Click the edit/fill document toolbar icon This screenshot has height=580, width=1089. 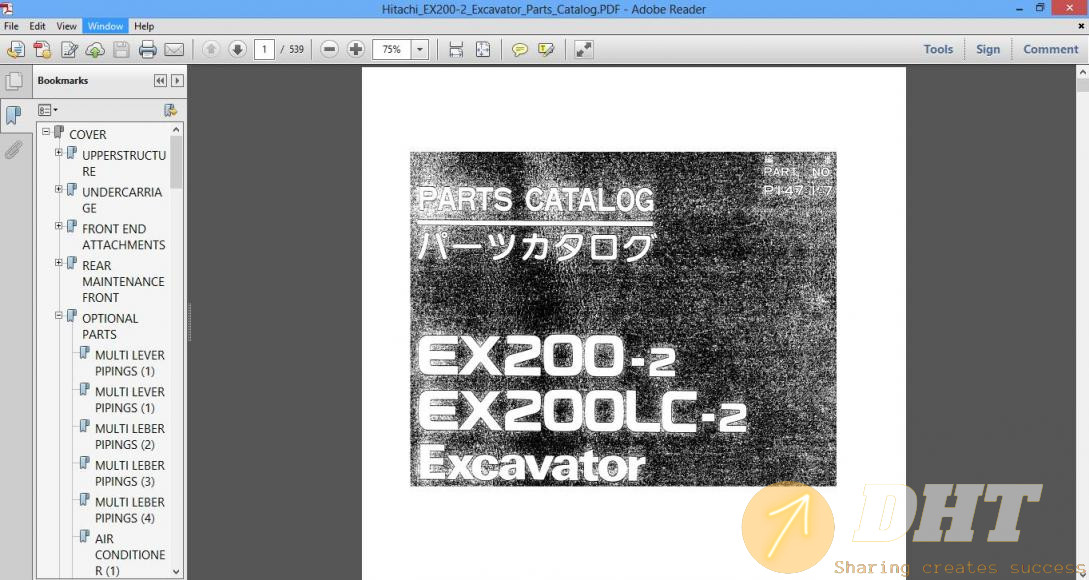point(69,49)
